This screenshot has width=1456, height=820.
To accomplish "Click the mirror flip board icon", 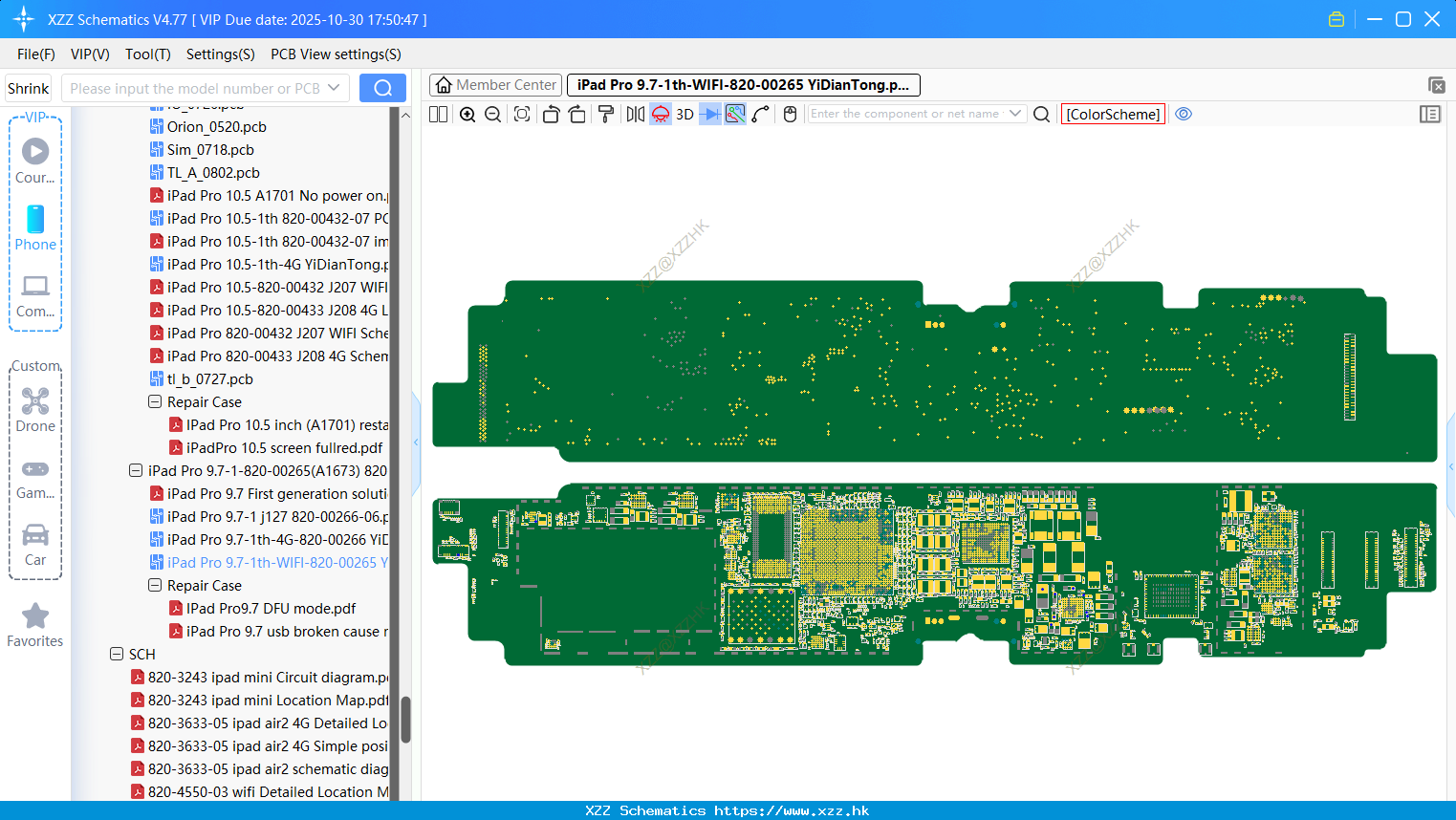I will tap(636, 114).
